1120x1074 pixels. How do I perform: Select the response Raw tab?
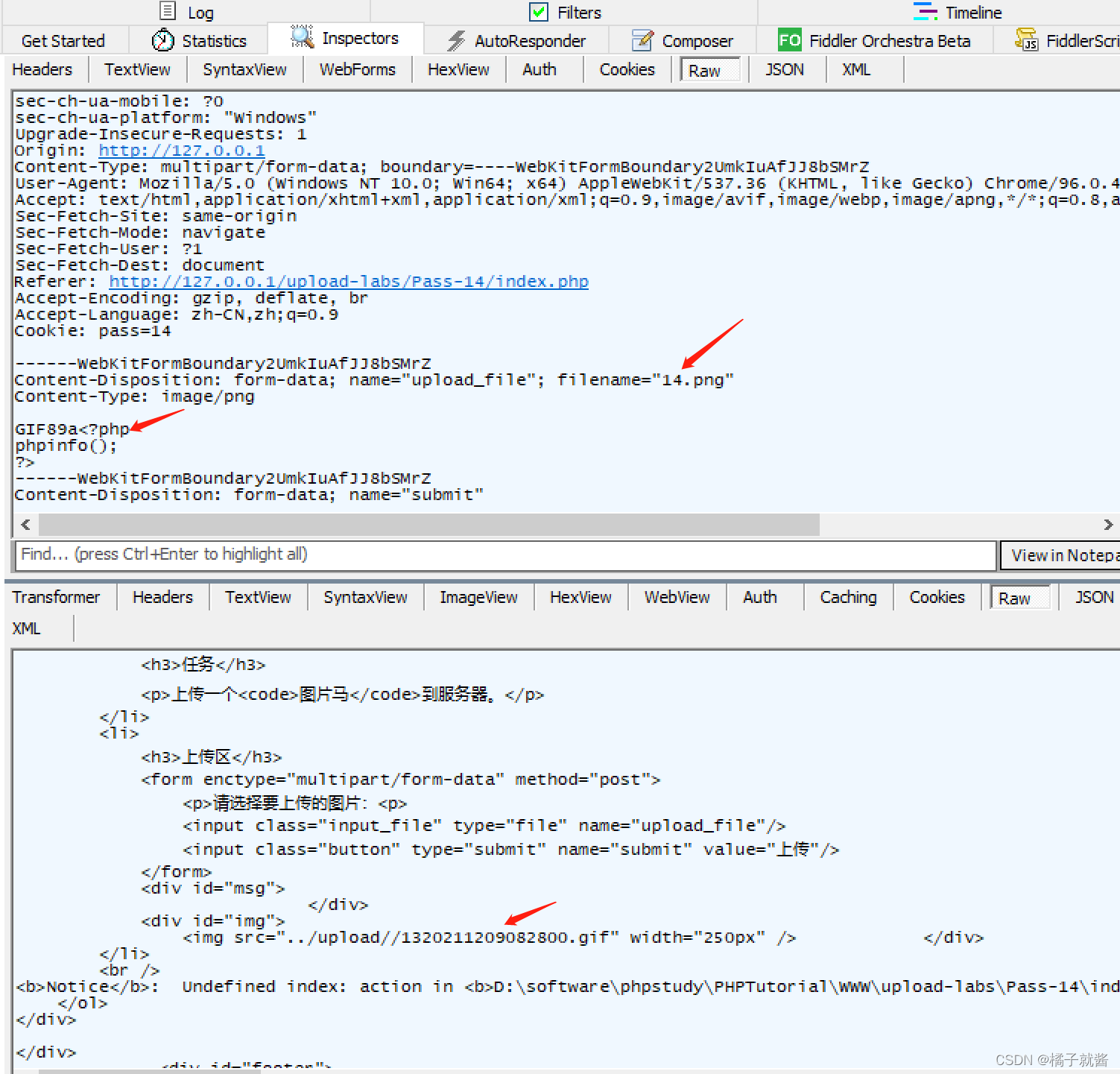point(1019,598)
